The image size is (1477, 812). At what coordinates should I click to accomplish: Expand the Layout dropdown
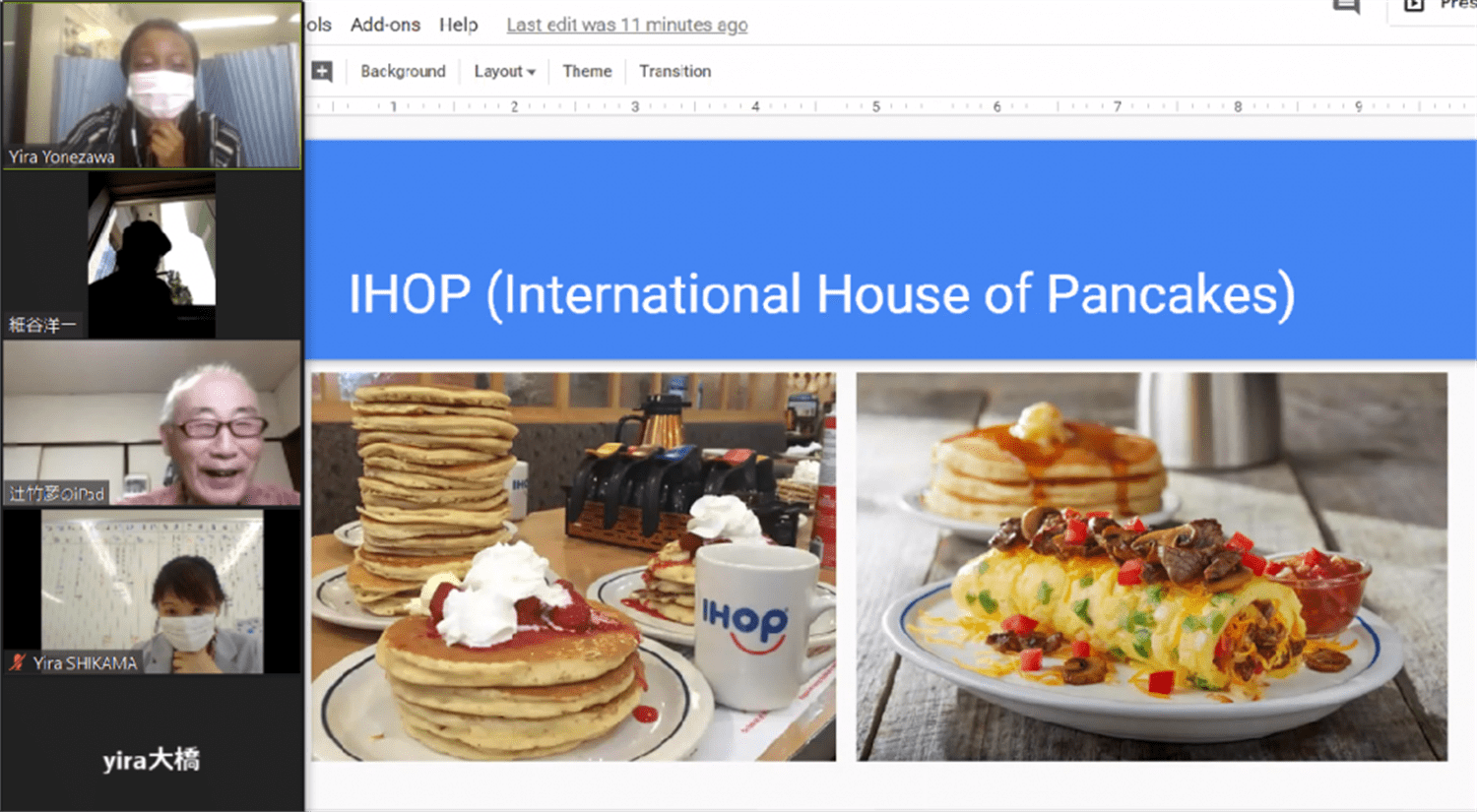(504, 71)
